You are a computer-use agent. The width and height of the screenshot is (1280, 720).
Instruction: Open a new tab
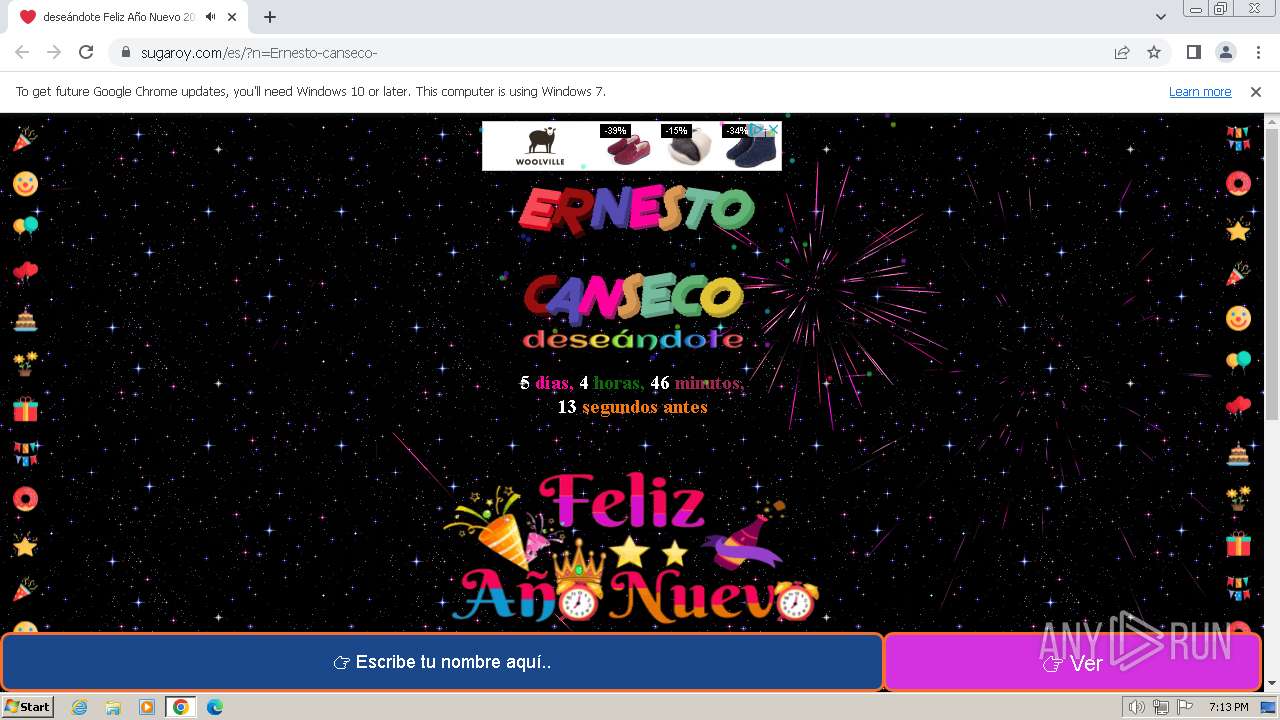pyautogui.click(x=270, y=17)
